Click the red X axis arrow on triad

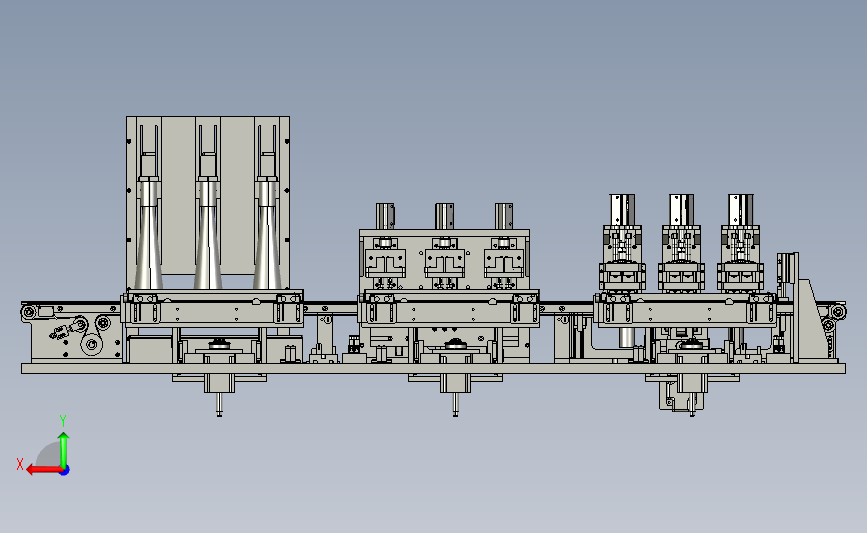click(43, 470)
